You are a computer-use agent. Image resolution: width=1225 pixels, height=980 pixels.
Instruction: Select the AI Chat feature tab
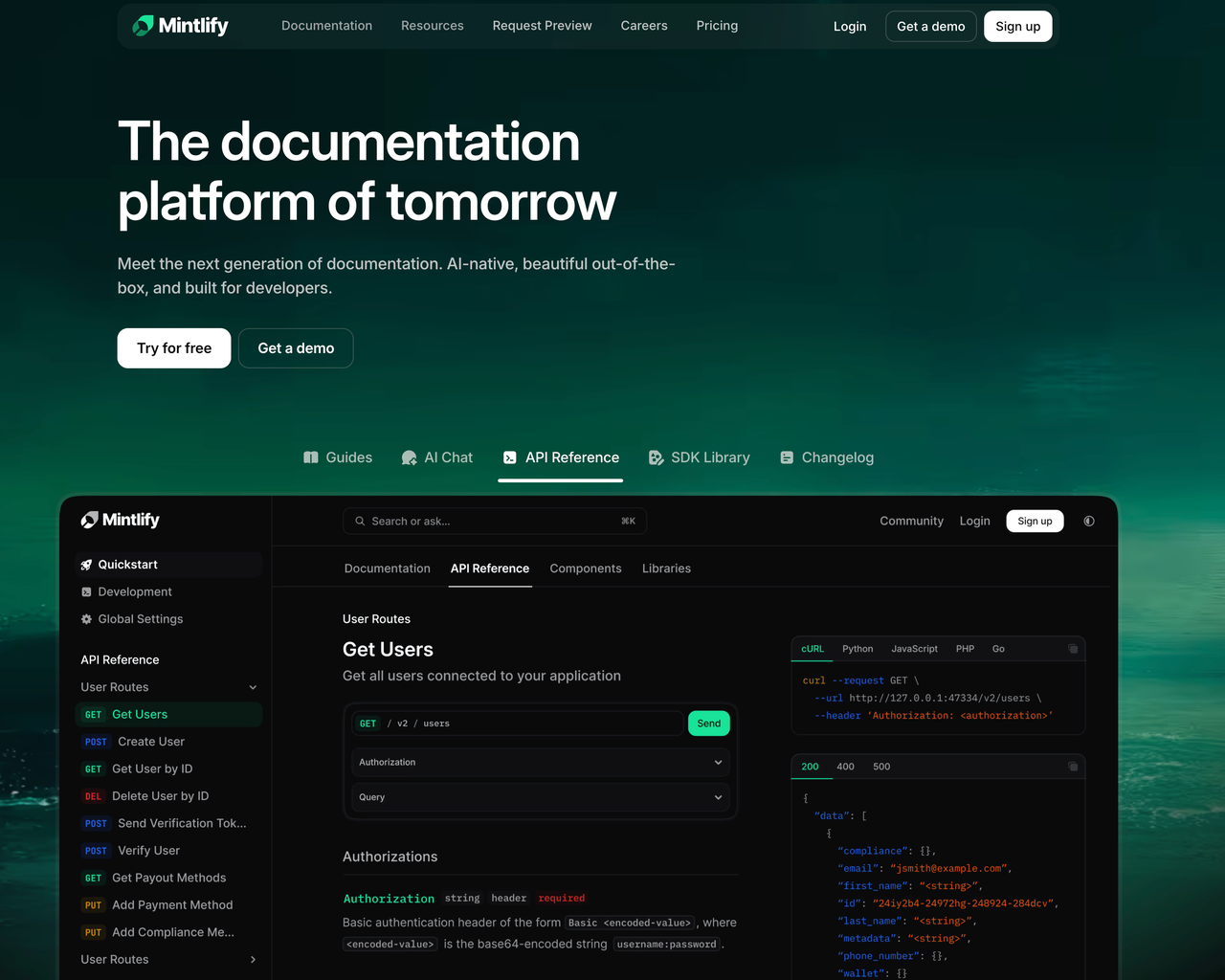point(437,457)
